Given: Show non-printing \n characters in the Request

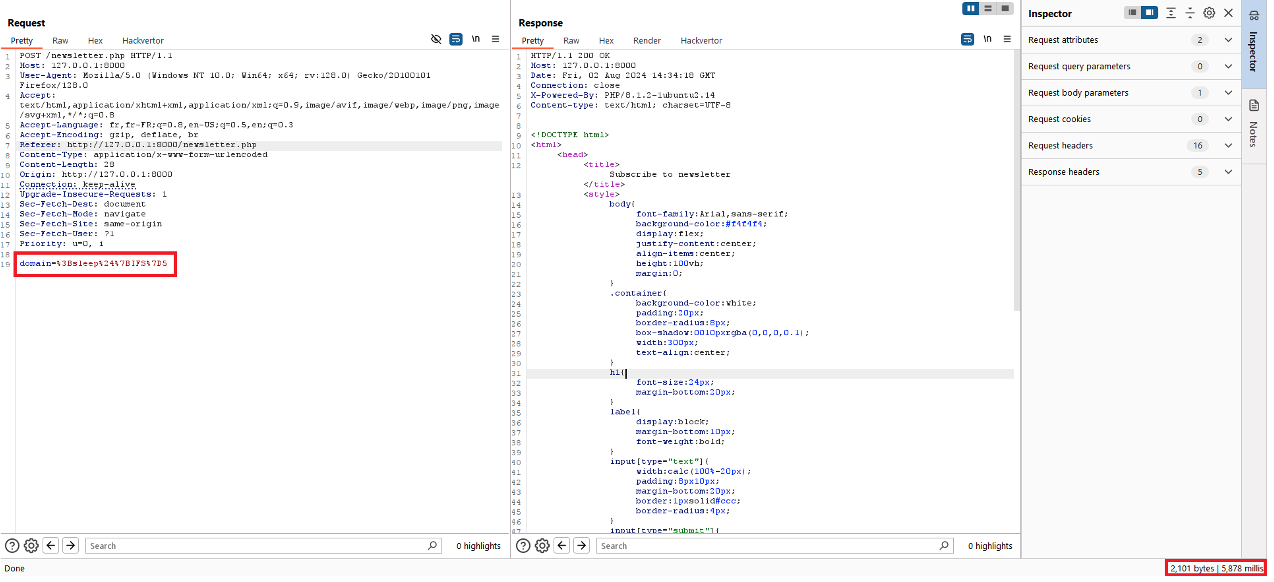Looking at the screenshot, I should coord(477,39).
